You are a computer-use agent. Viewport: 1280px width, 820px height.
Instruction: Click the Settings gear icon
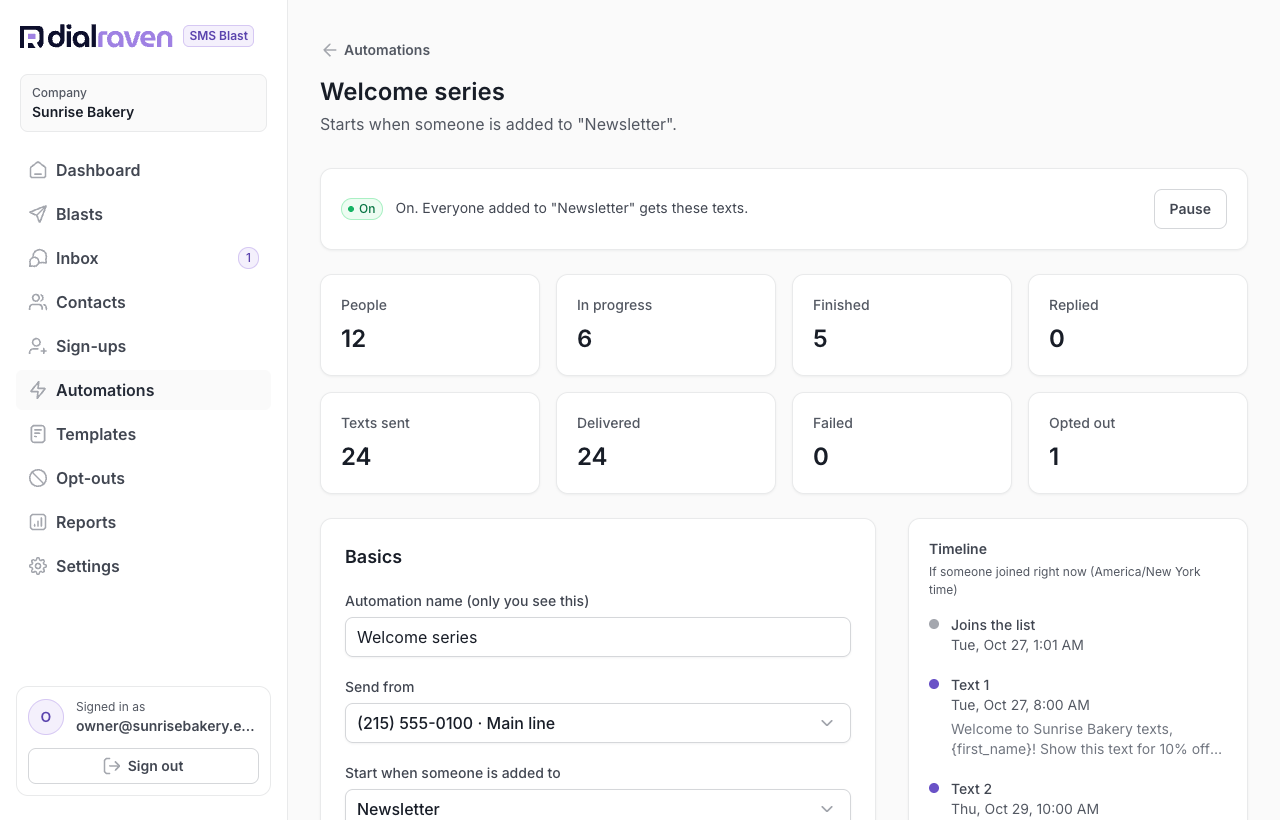(x=38, y=566)
